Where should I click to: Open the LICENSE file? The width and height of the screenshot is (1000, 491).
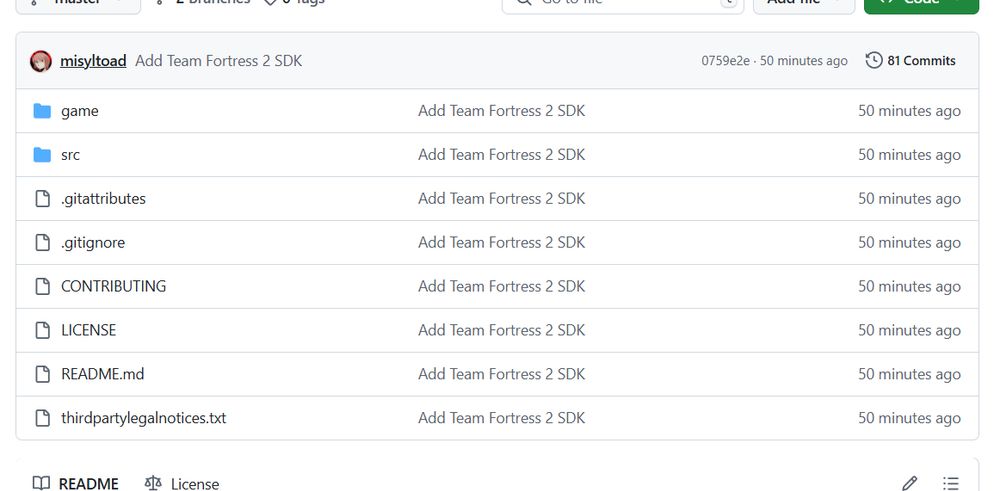coord(89,330)
